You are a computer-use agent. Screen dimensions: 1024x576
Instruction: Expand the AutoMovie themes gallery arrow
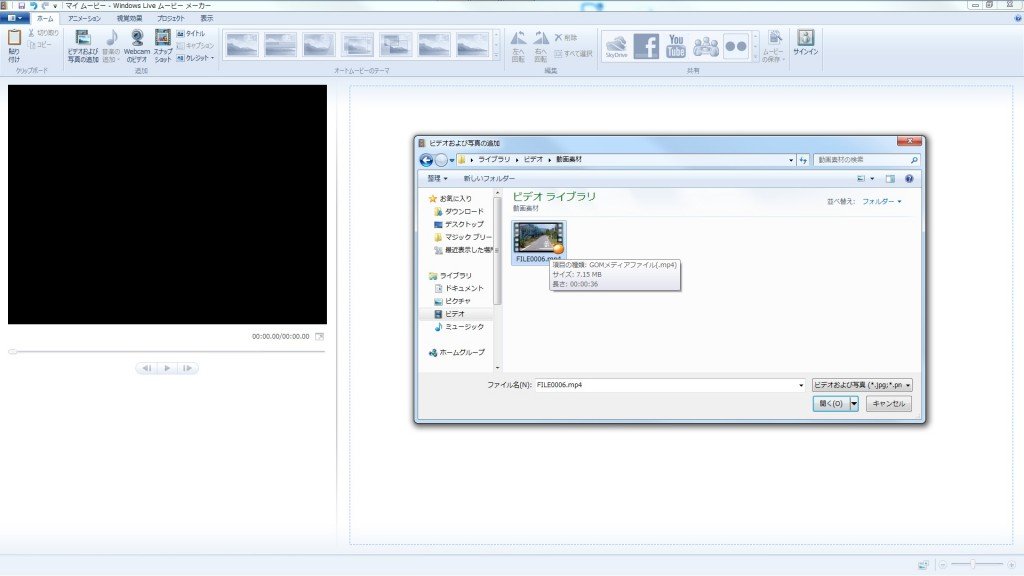click(496, 57)
